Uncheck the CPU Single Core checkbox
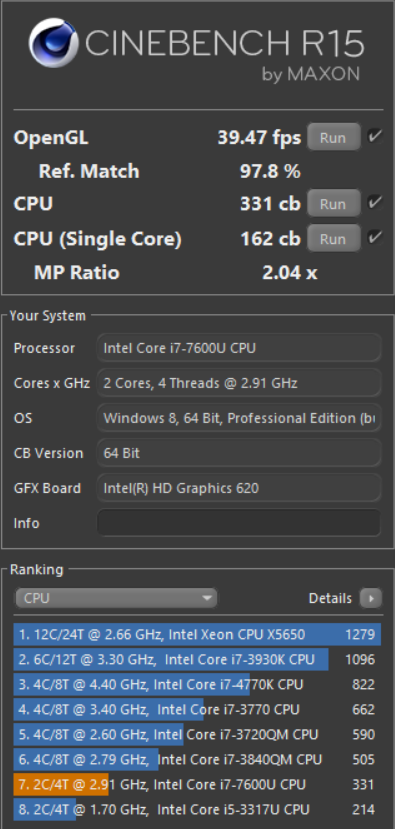395x829 pixels. [x=375, y=238]
